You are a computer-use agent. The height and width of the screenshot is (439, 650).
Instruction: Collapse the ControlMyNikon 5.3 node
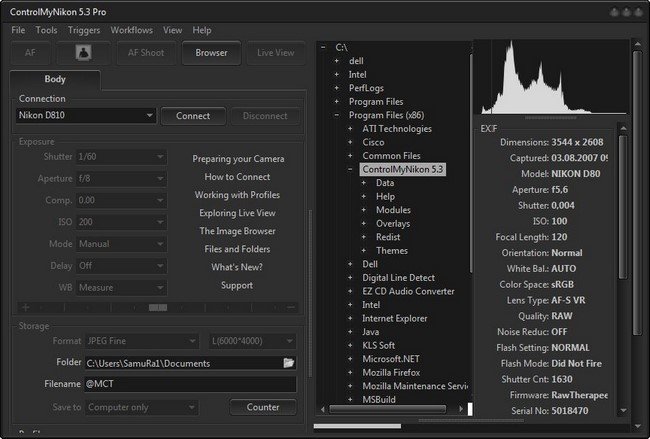350,169
